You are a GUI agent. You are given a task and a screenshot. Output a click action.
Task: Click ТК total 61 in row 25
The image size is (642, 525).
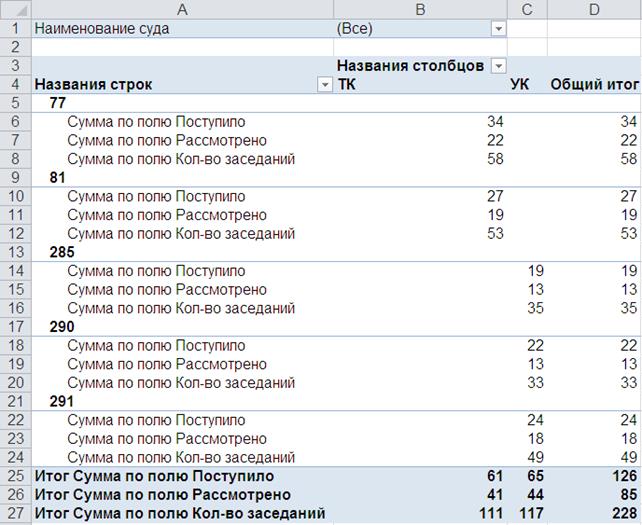coord(495,476)
